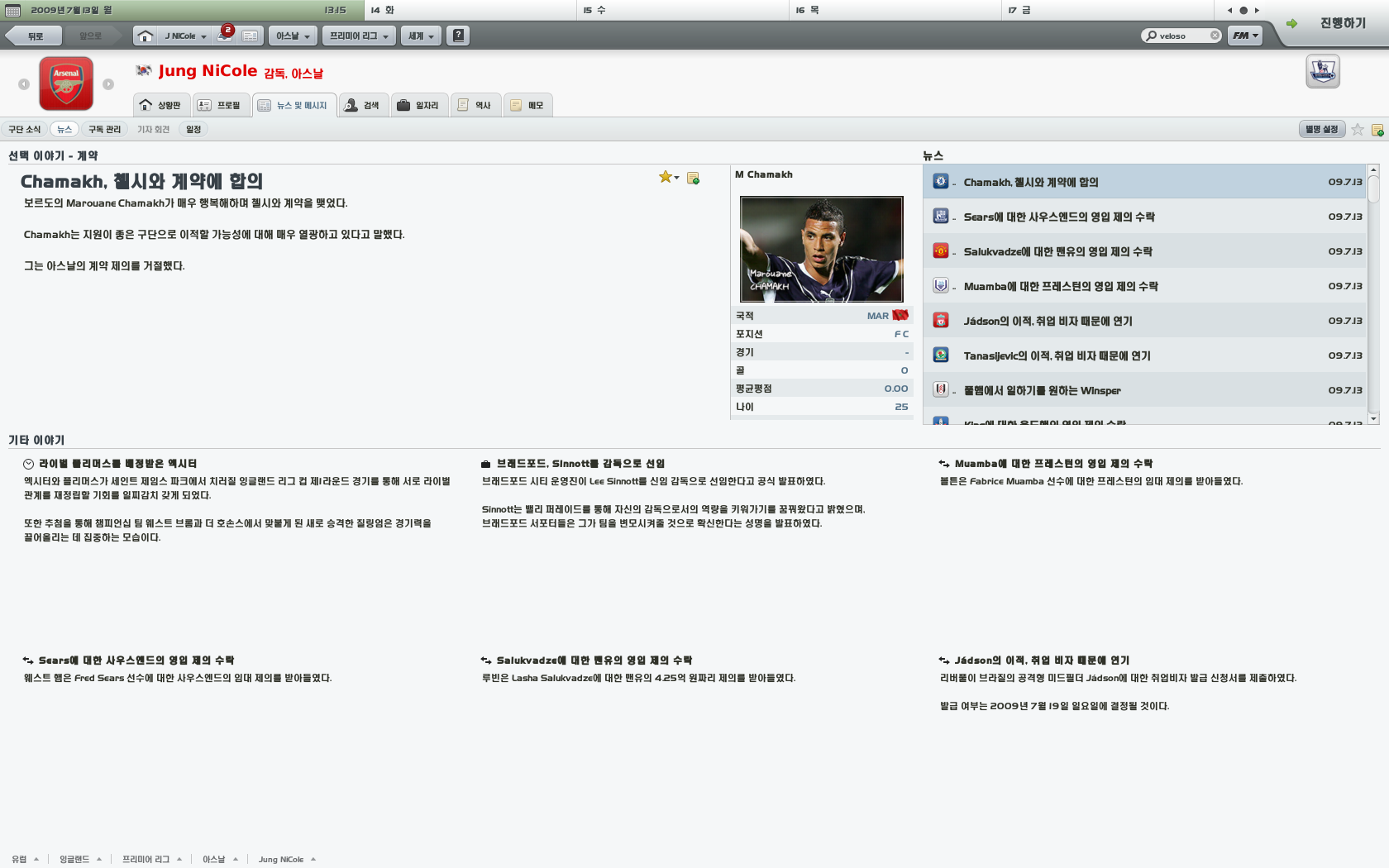Click the Fulham badge in Winsper row

pos(941,390)
